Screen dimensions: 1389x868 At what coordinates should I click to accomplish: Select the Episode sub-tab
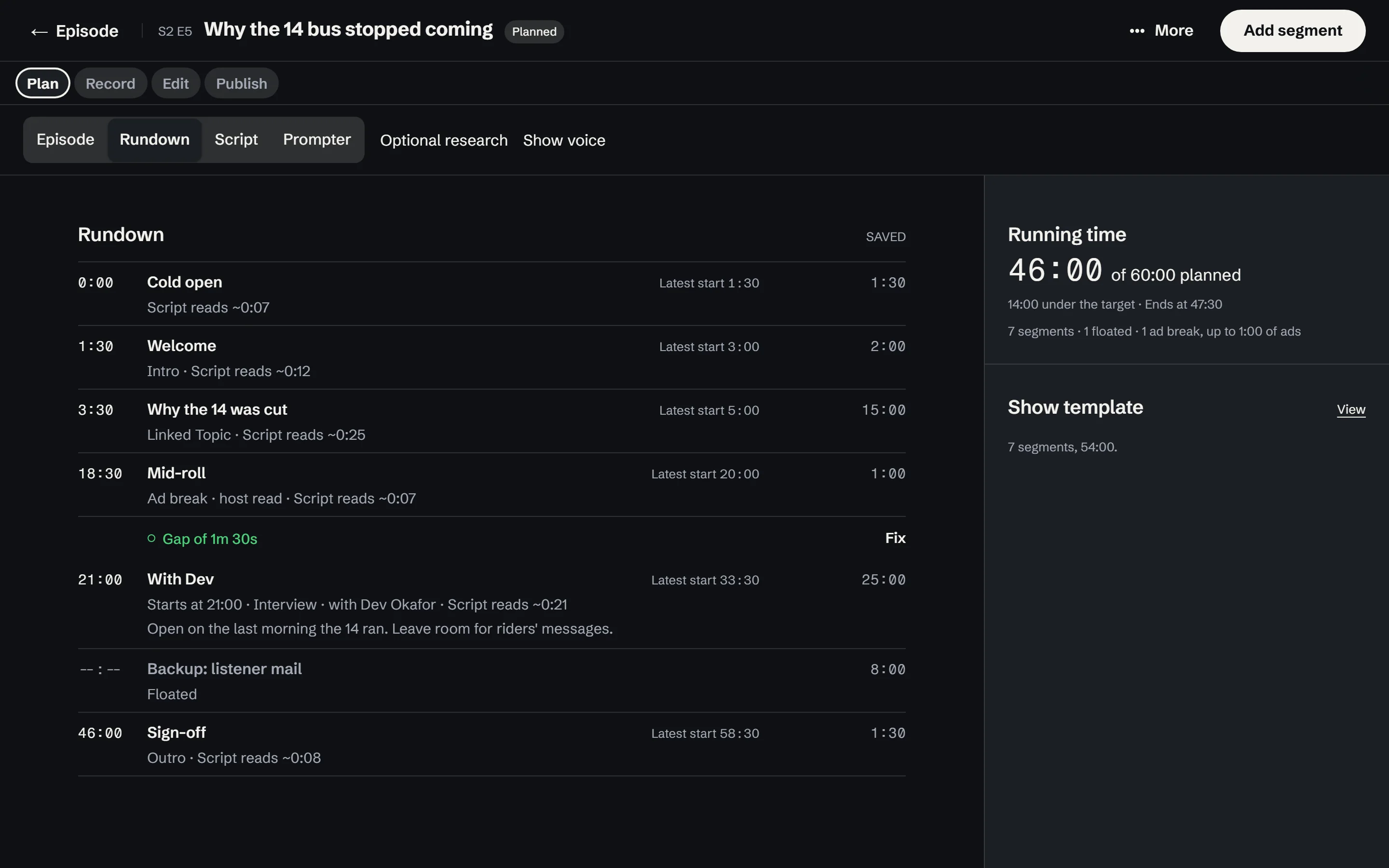click(x=66, y=139)
